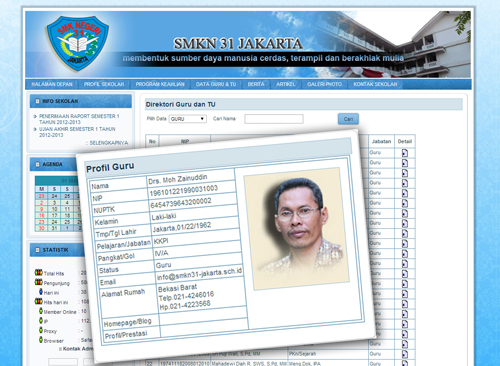Open the Pilih Data GURU dropdown
500x366 pixels.
click(x=188, y=119)
